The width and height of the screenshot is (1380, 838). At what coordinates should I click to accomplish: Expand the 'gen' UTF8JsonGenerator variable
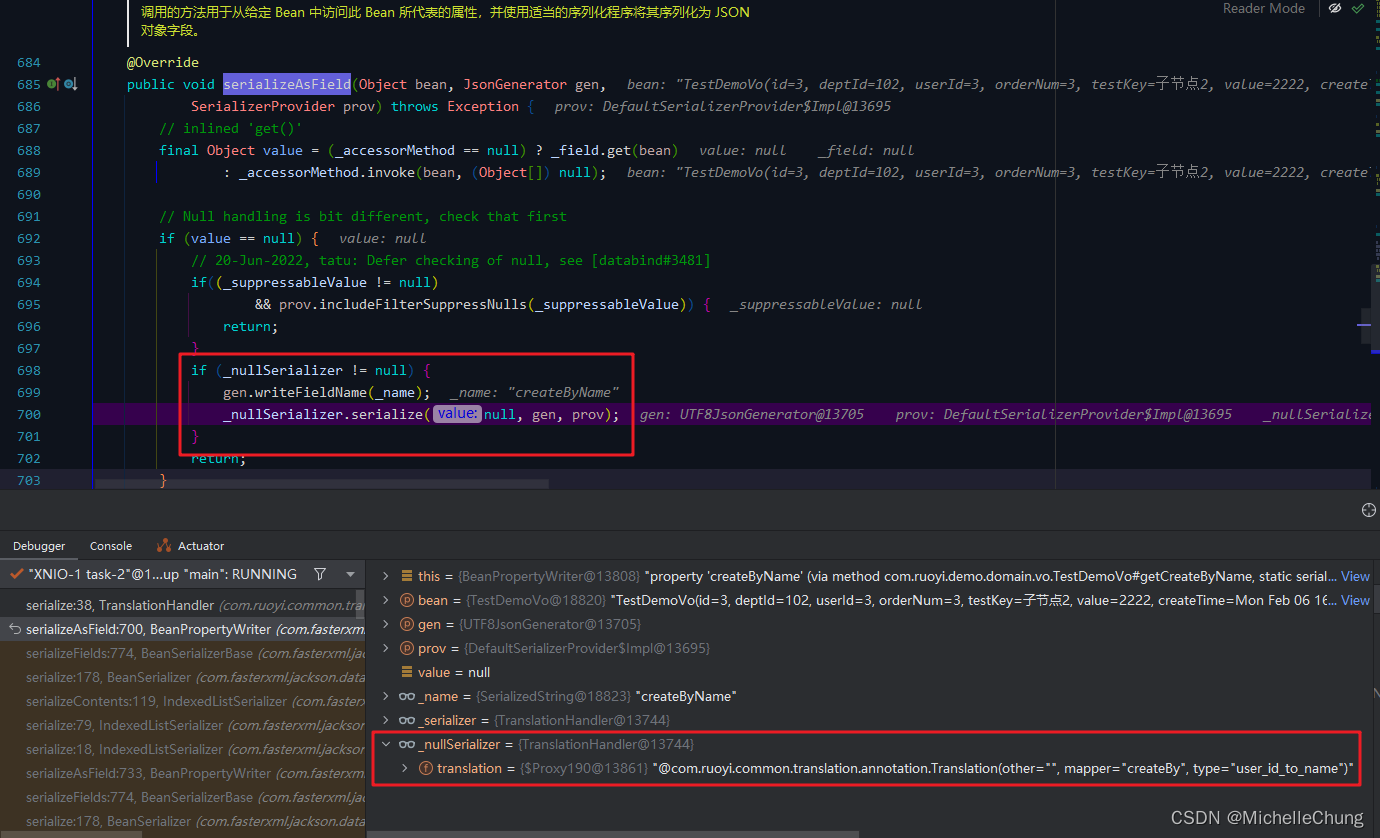(x=387, y=624)
